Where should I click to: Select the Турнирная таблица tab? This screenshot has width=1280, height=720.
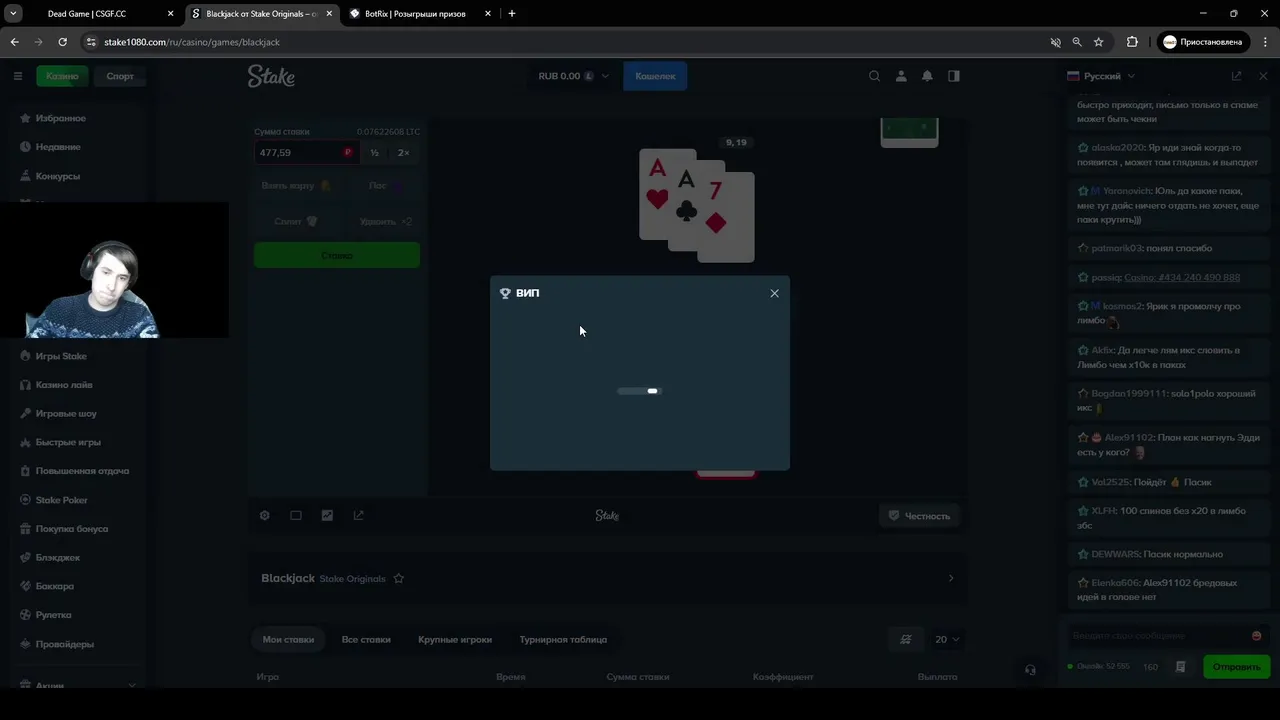(x=563, y=639)
